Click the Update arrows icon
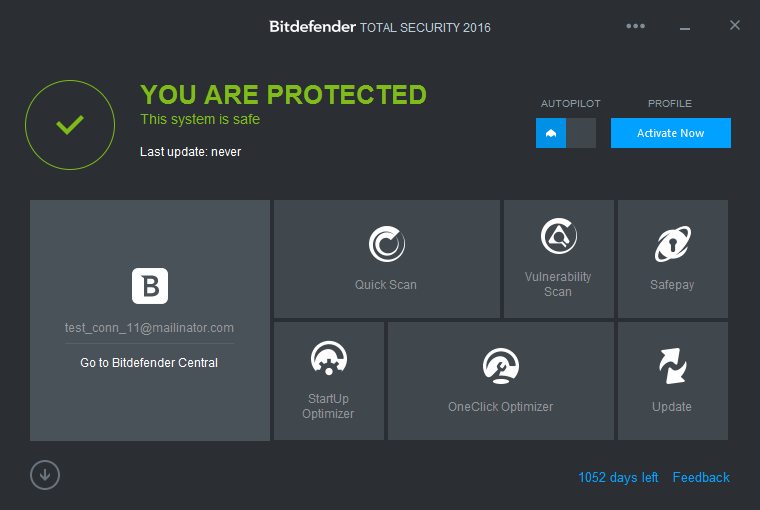The height and width of the screenshot is (510, 760). click(x=672, y=366)
